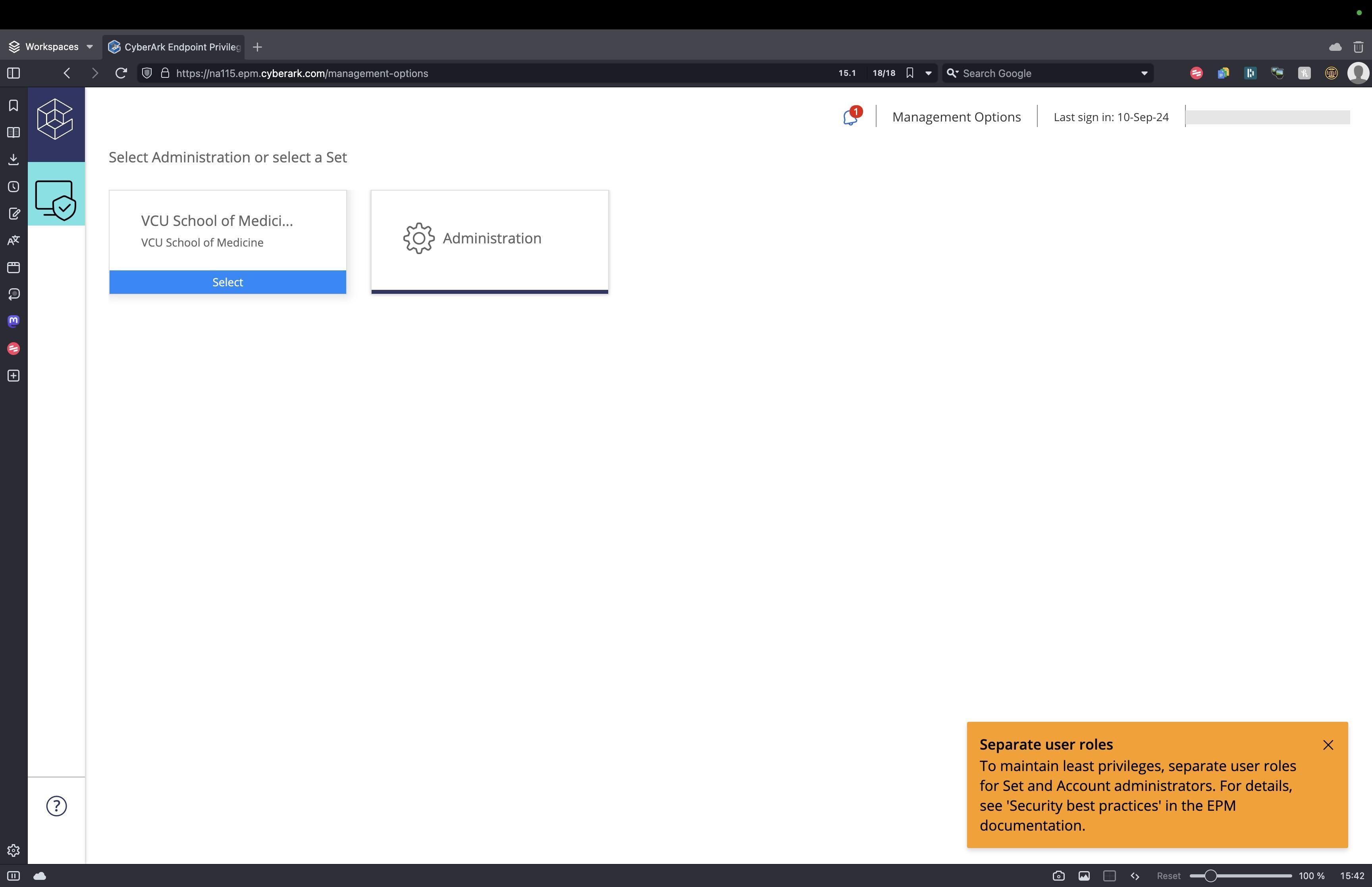This screenshot has width=1372, height=887.
Task: Open the search engine dropdown arrow
Action: (1144, 73)
